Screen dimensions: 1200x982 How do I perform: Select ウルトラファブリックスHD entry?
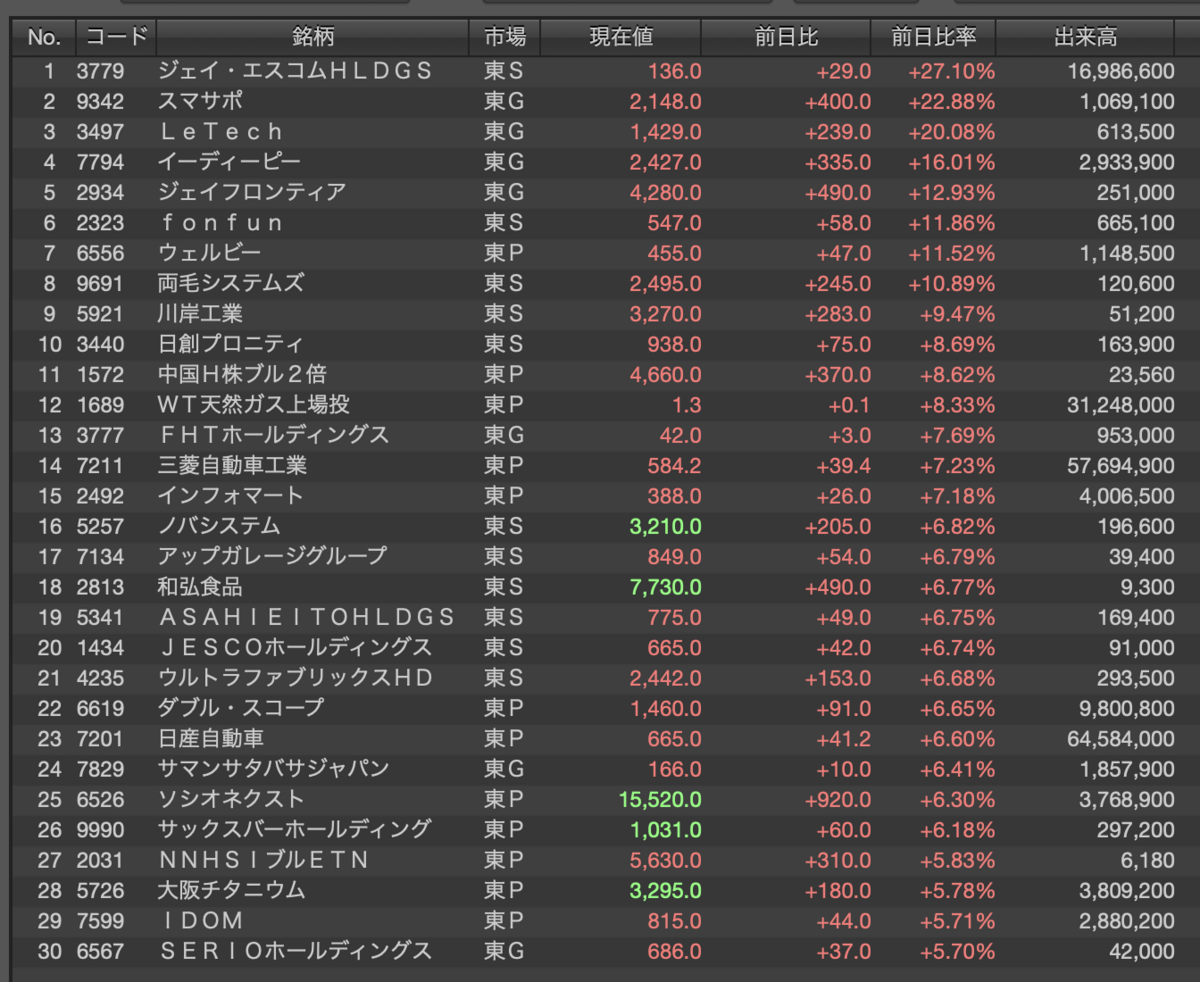(x=295, y=677)
